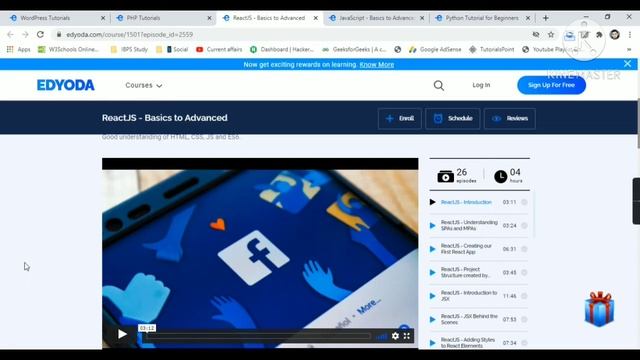Open the Reviews button
This screenshot has height=360, width=640.
click(x=510, y=118)
